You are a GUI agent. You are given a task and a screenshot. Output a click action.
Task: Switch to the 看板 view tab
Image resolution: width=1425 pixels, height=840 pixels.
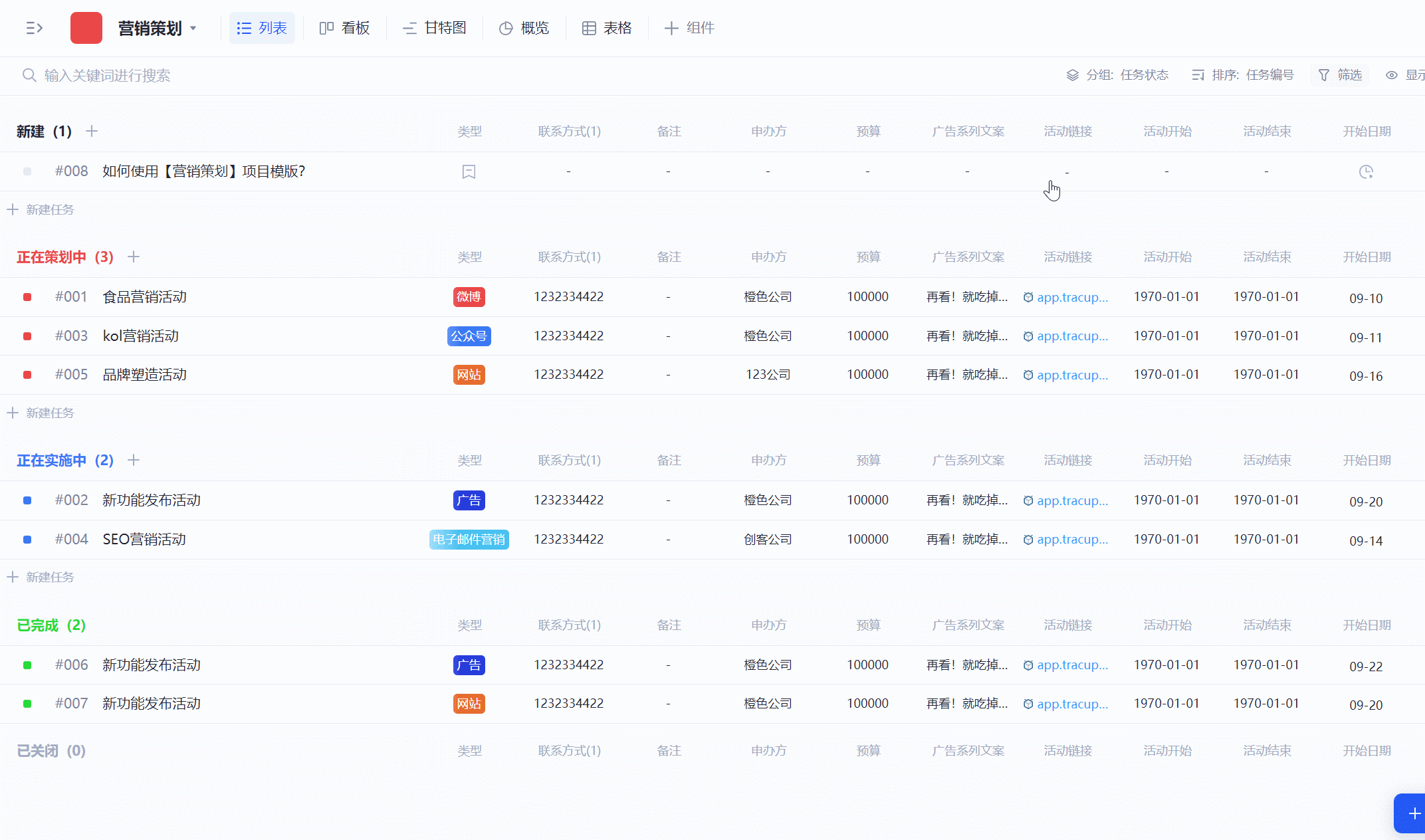[x=344, y=28]
